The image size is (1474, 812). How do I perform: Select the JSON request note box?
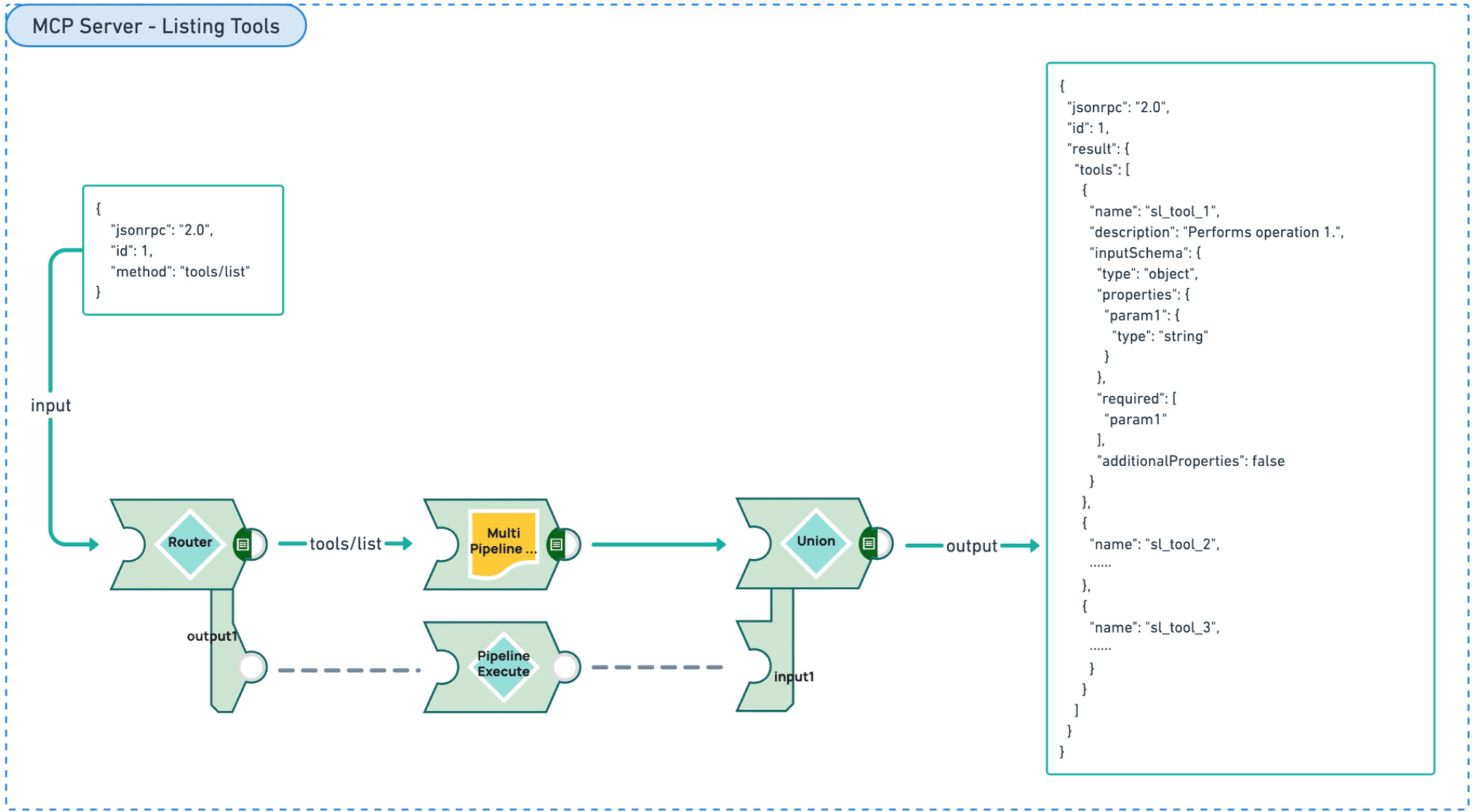point(183,250)
